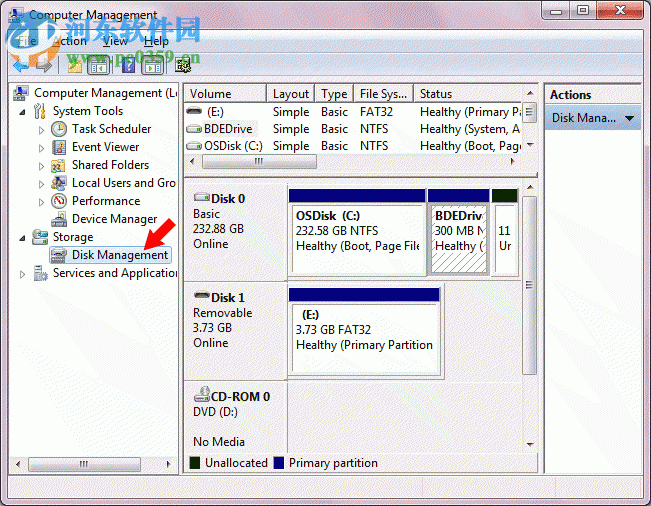Click the Disk 1 removable drive icon

click(x=202, y=296)
